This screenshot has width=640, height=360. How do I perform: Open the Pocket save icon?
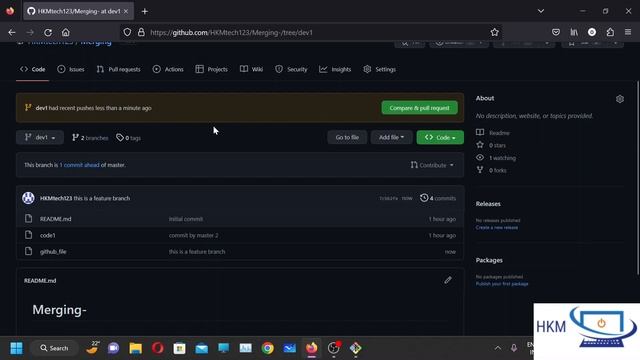coord(556,32)
